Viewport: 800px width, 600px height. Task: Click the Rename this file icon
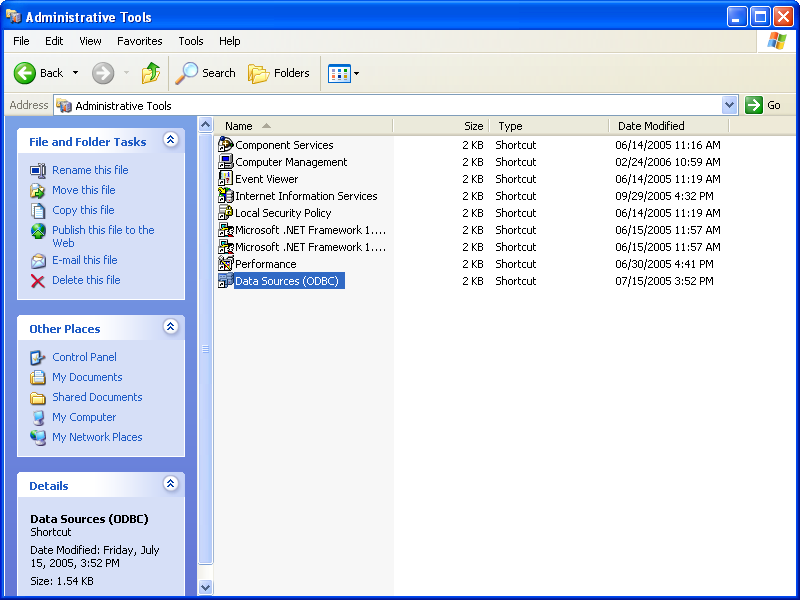(x=38, y=170)
